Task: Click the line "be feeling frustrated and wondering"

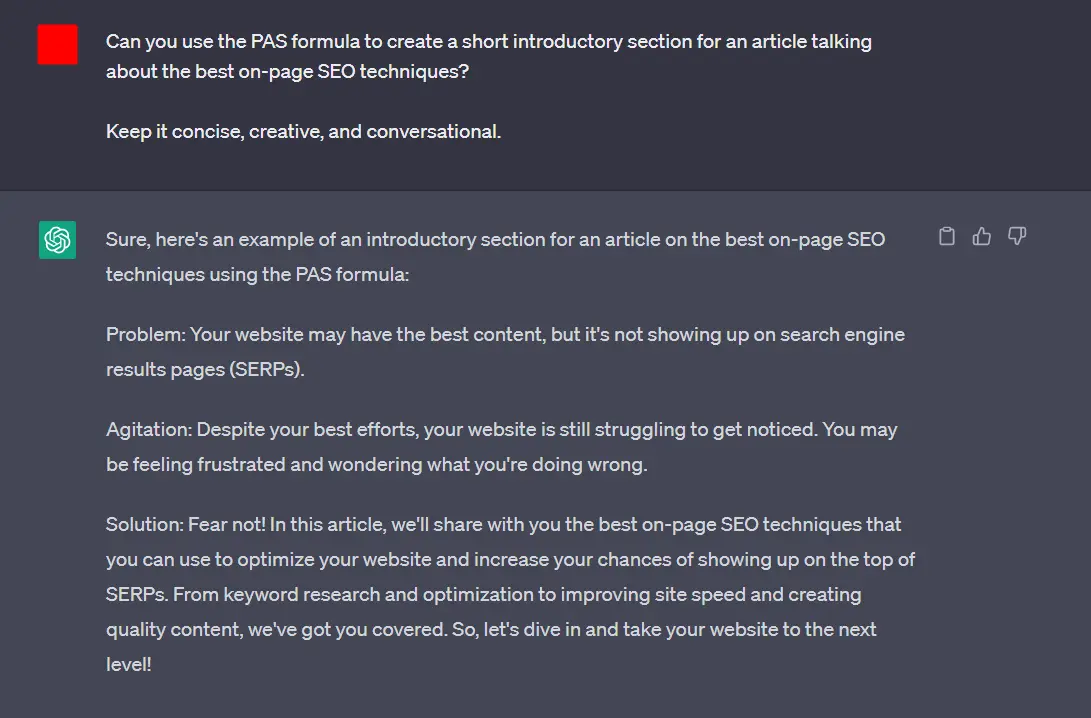Action: 376,465
